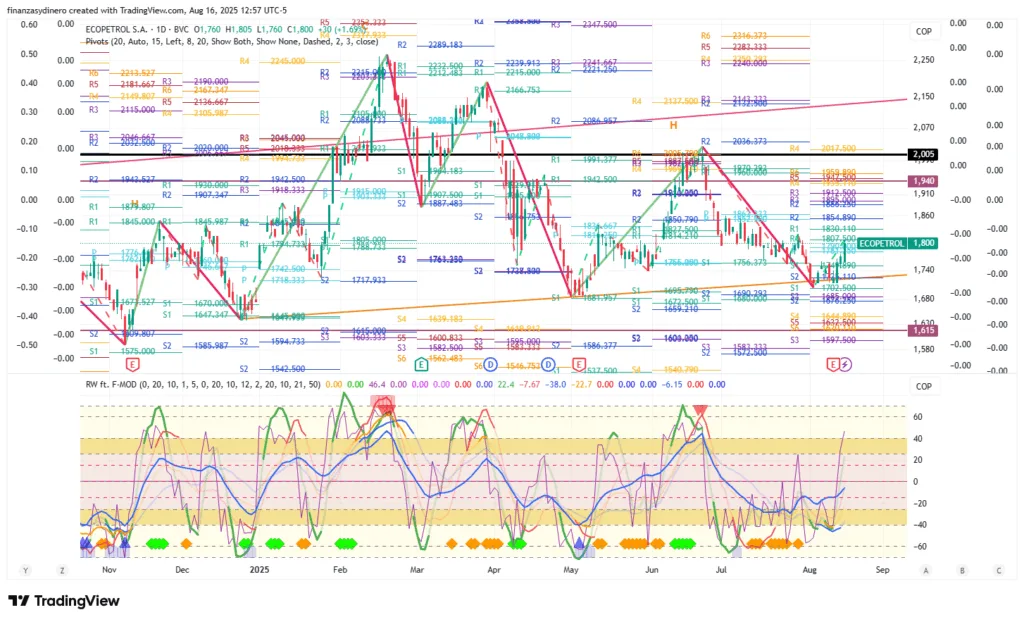Click the Pivots indicator legend text
The width and height of the screenshot is (1024, 622).
point(232,41)
